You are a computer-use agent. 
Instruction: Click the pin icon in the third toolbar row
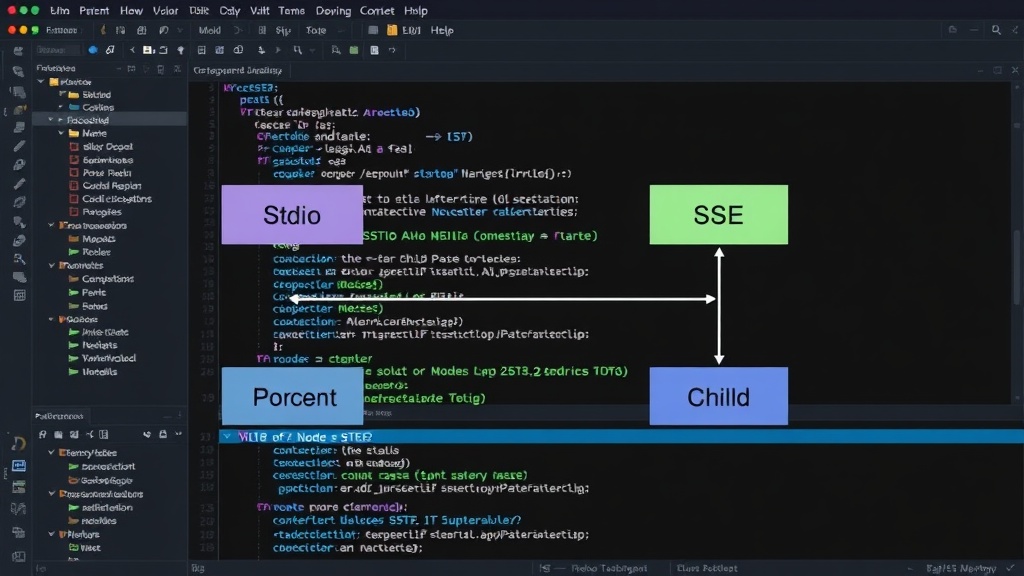pyautogui.click(x=181, y=50)
